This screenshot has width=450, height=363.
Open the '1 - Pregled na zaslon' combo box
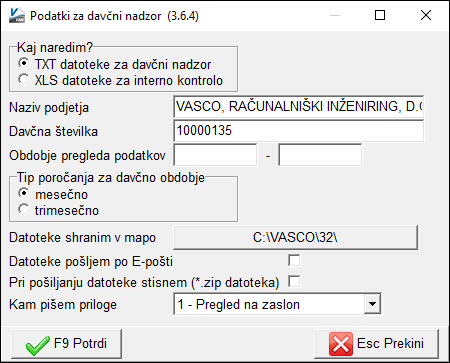pyautogui.click(x=277, y=304)
